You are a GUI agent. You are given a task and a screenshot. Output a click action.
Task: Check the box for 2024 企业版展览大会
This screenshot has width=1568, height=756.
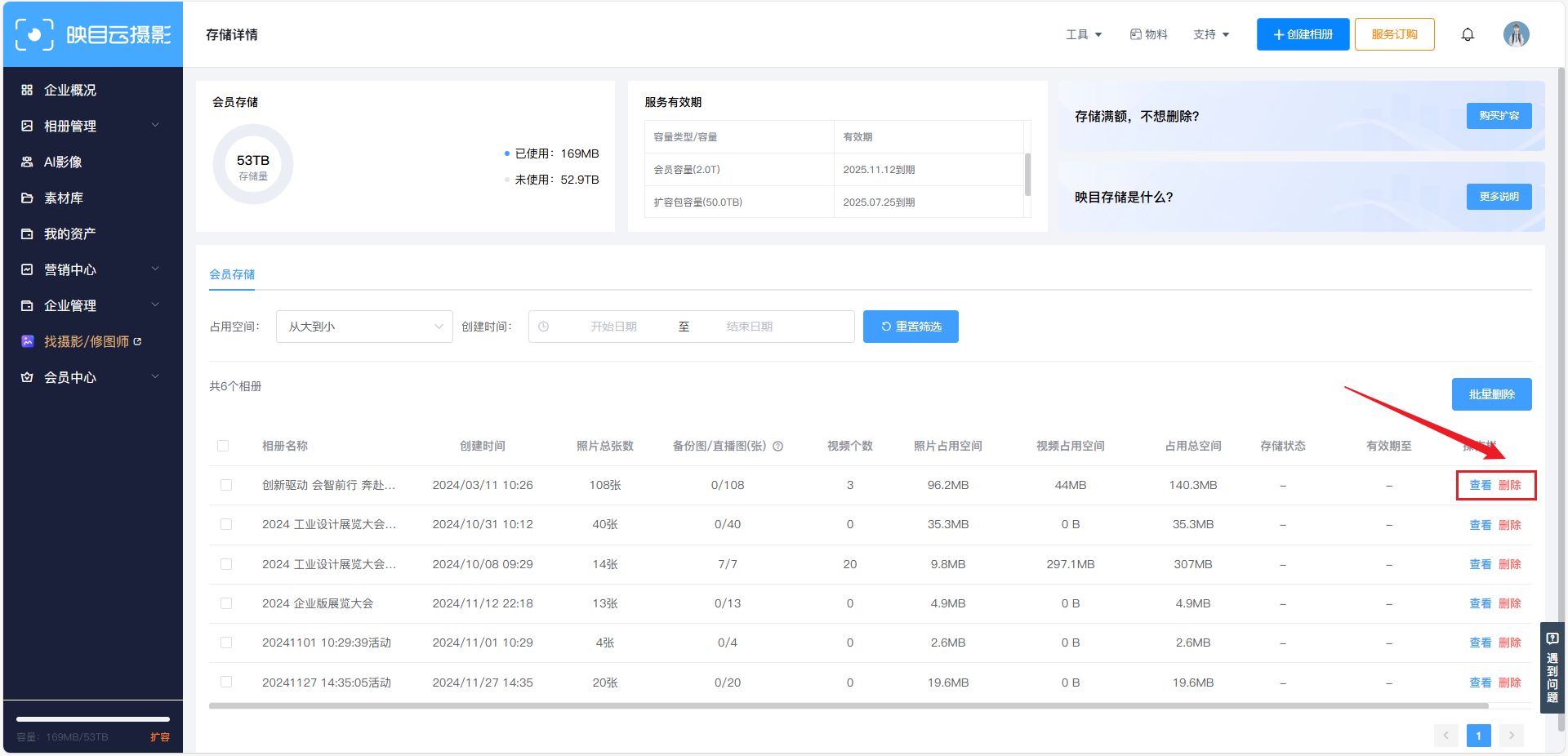coord(226,603)
